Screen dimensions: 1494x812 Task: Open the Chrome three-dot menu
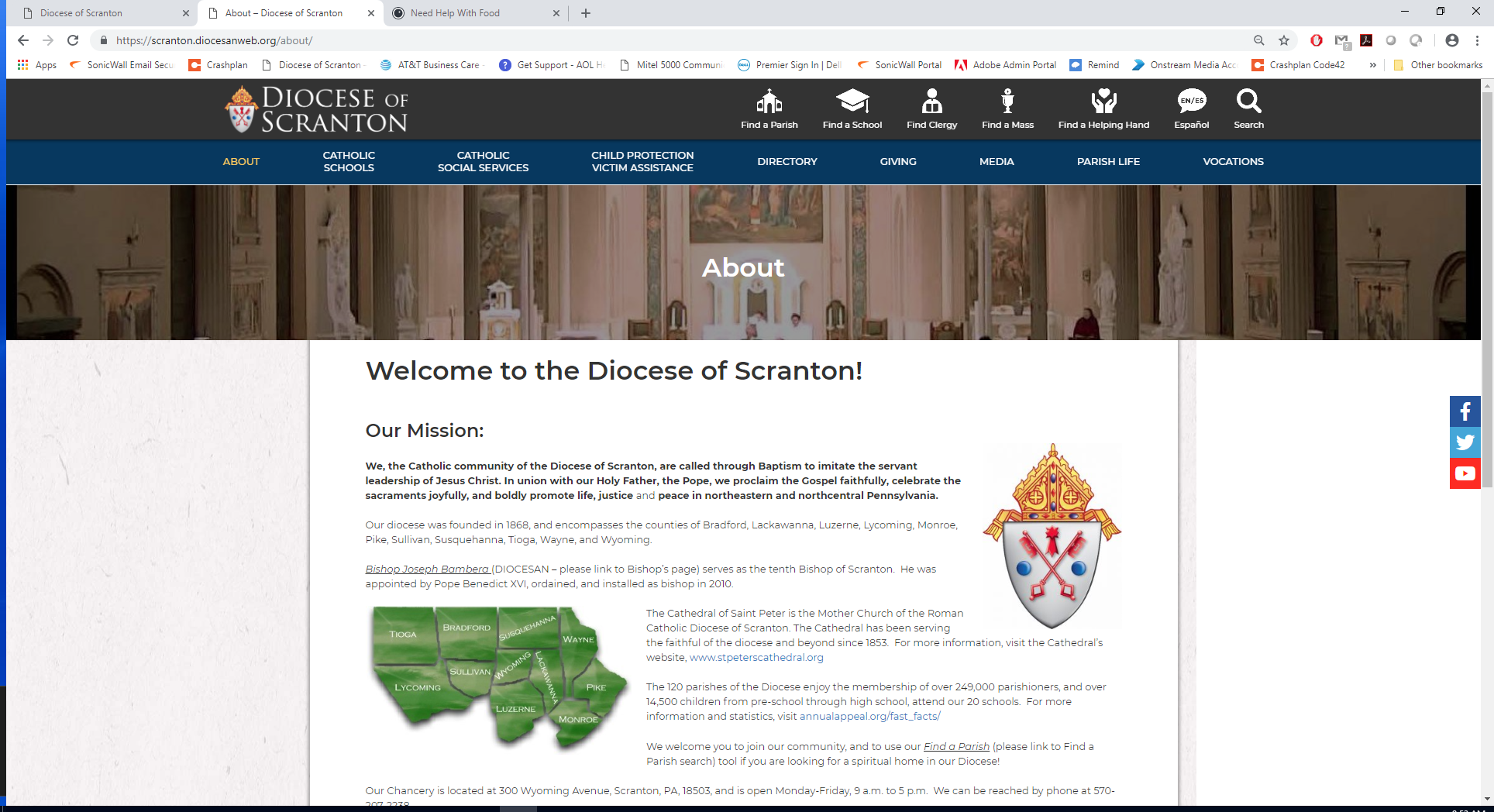[x=1477, y=40]
